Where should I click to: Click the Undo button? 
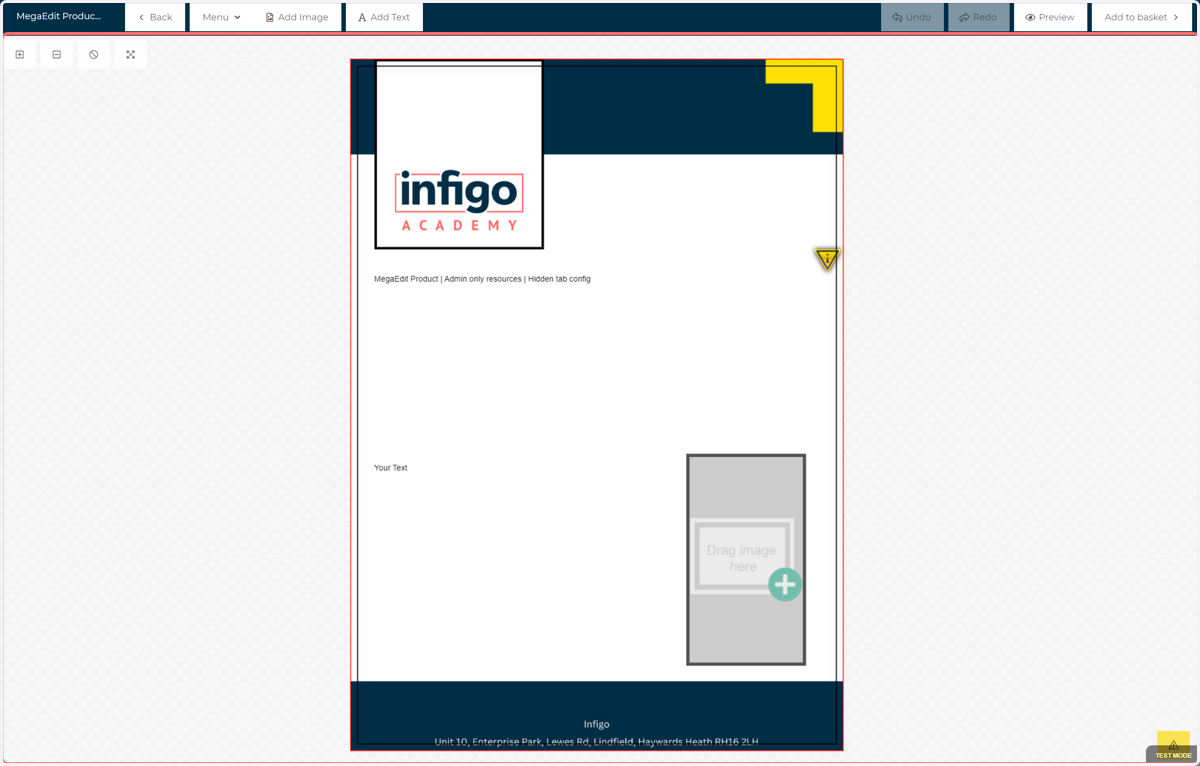point(912,17)
